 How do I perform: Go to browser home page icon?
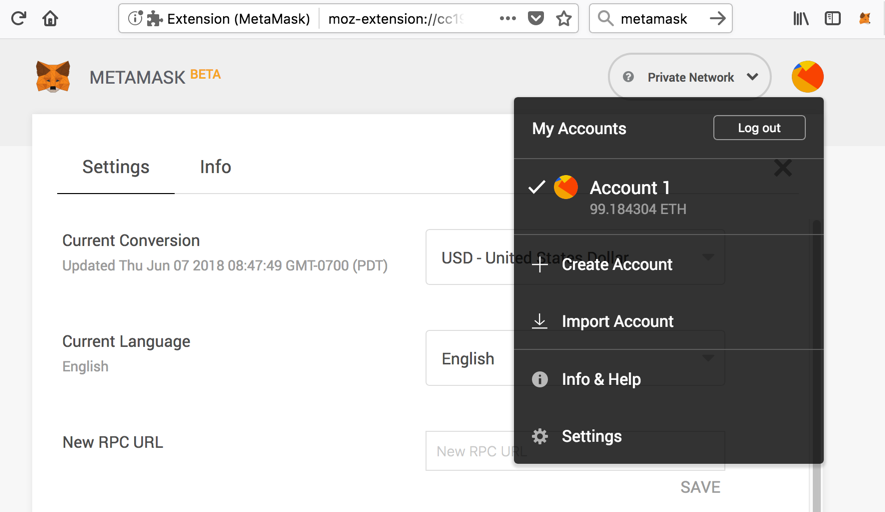50,18
